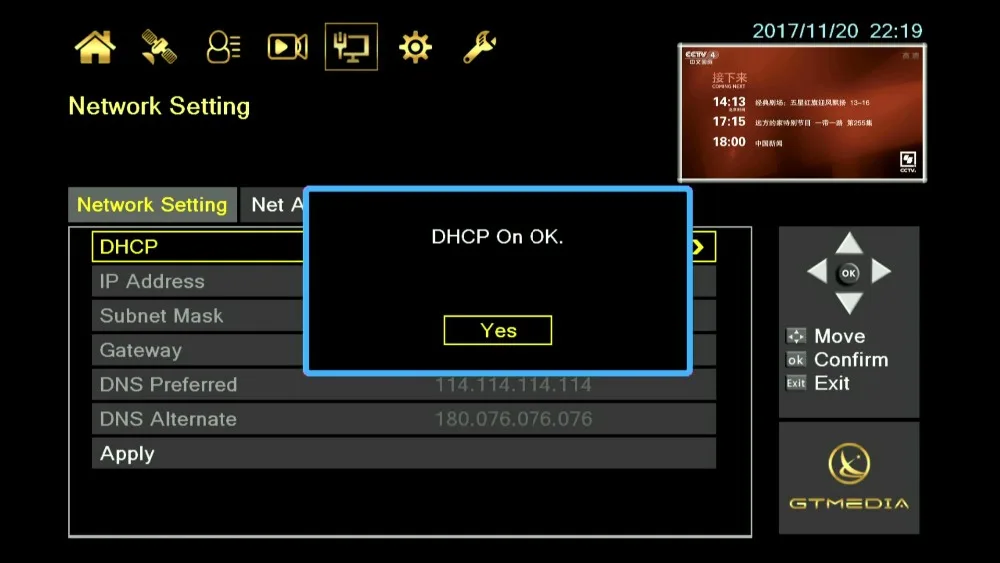Confirm the dialog with Yes
This screenshot has height=563, width=1000.
498,330
